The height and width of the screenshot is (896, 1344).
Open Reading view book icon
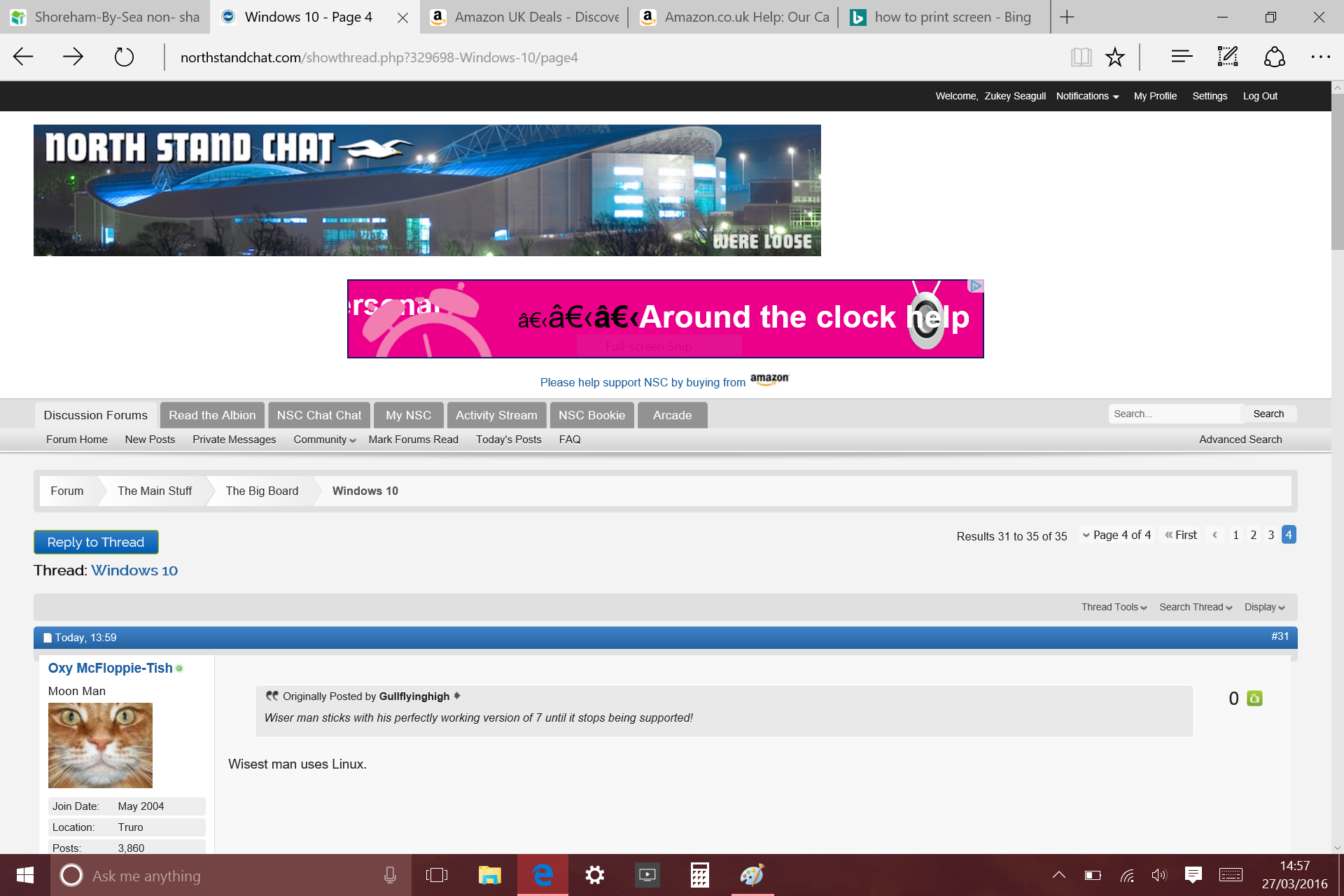[x=1081, y=57]
